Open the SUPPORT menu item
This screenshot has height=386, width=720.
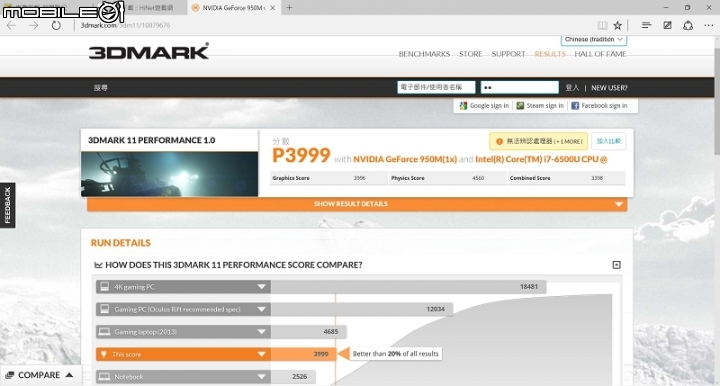pyautogui.click(x=508, y=54)
